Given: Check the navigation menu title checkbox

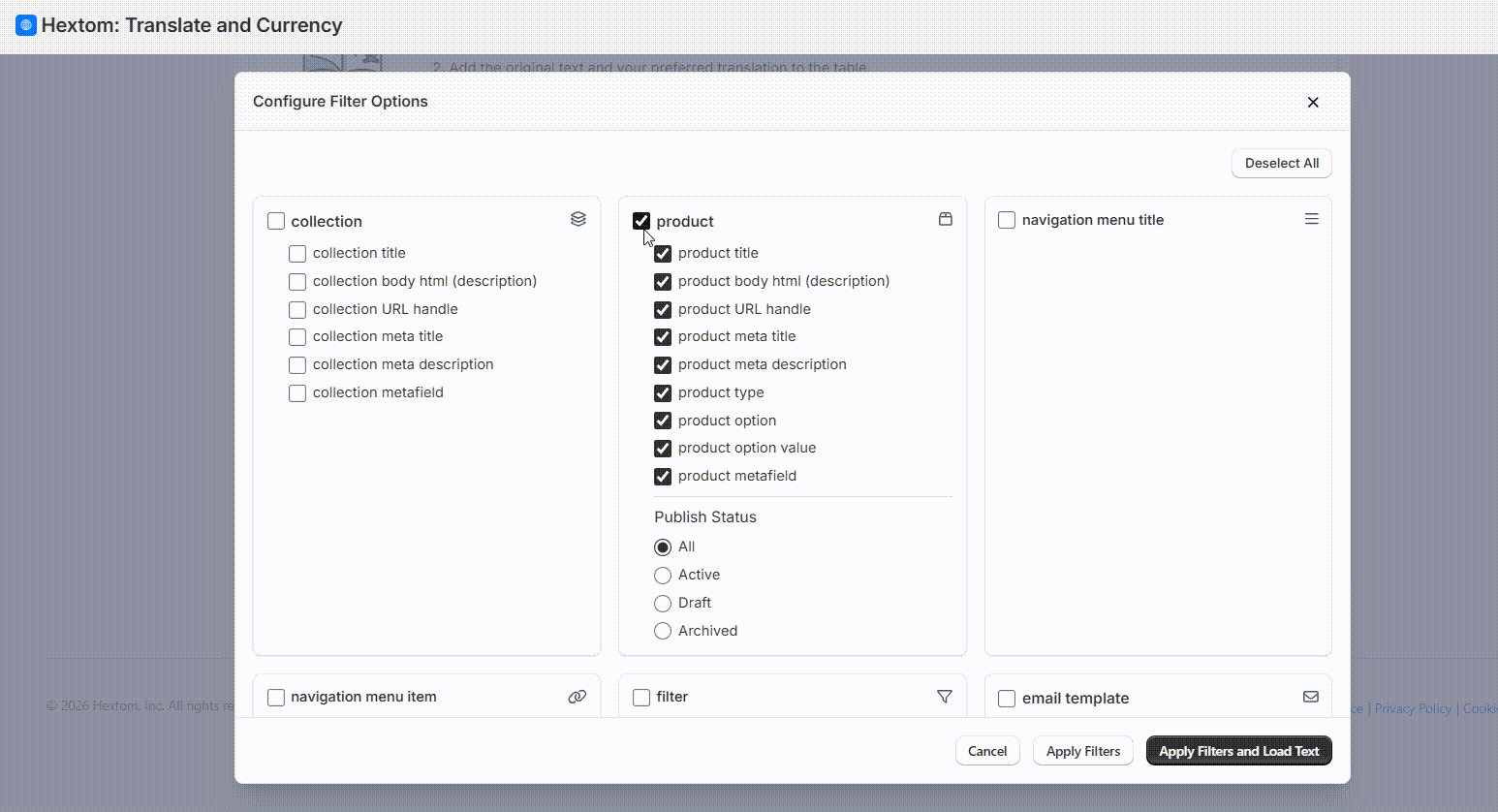Looking at the screenshot, I should [x=1007, y=220].
